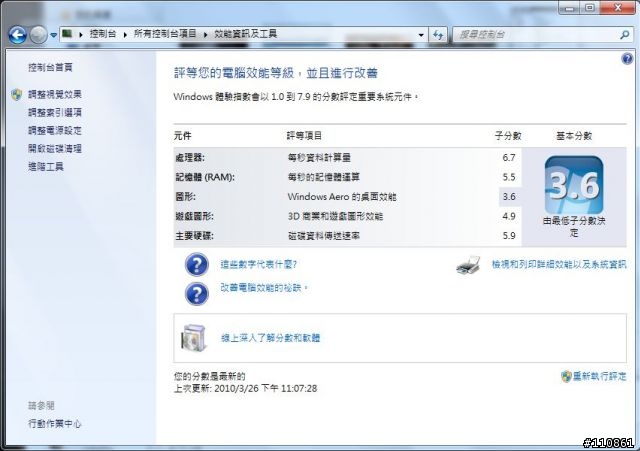Image resolution: width=640 pixels, height=451 pixels.
Task: Refresh the page with the refresh button
Action: (x=438, y=35)
